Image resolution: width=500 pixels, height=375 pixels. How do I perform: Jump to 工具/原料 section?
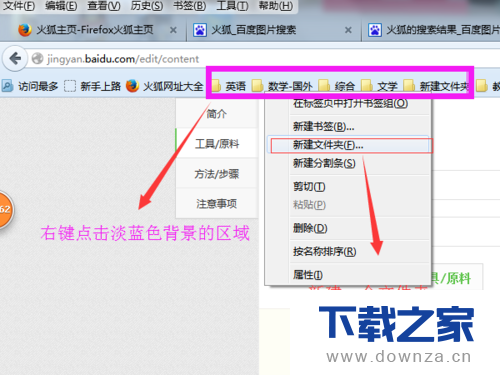click(217, 144)
